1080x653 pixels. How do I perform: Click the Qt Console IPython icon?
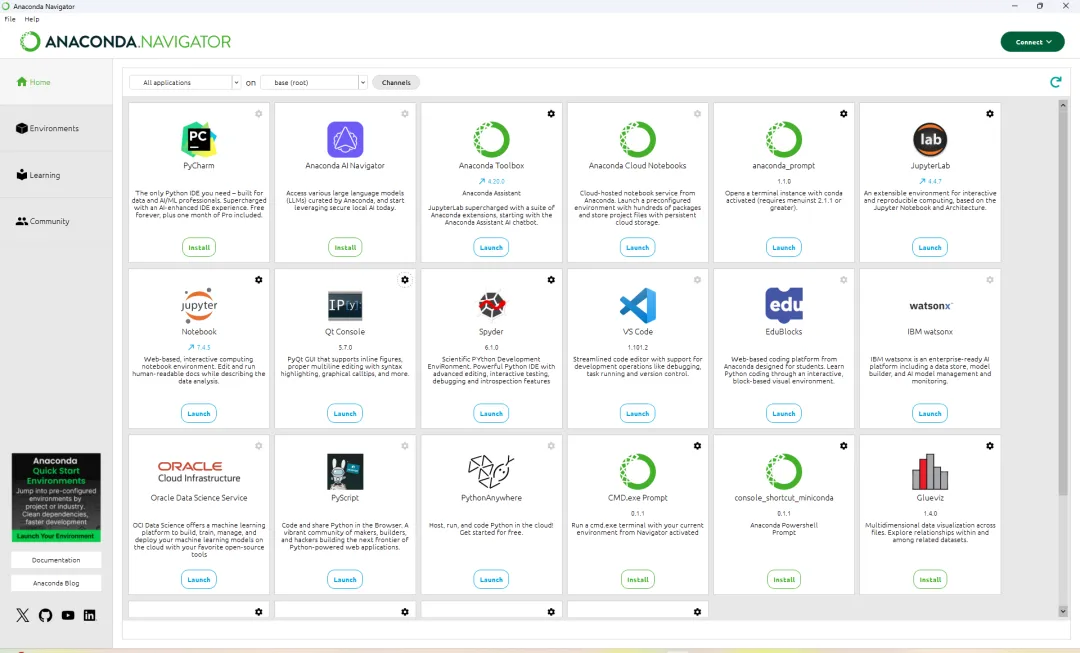pos(345,305)
